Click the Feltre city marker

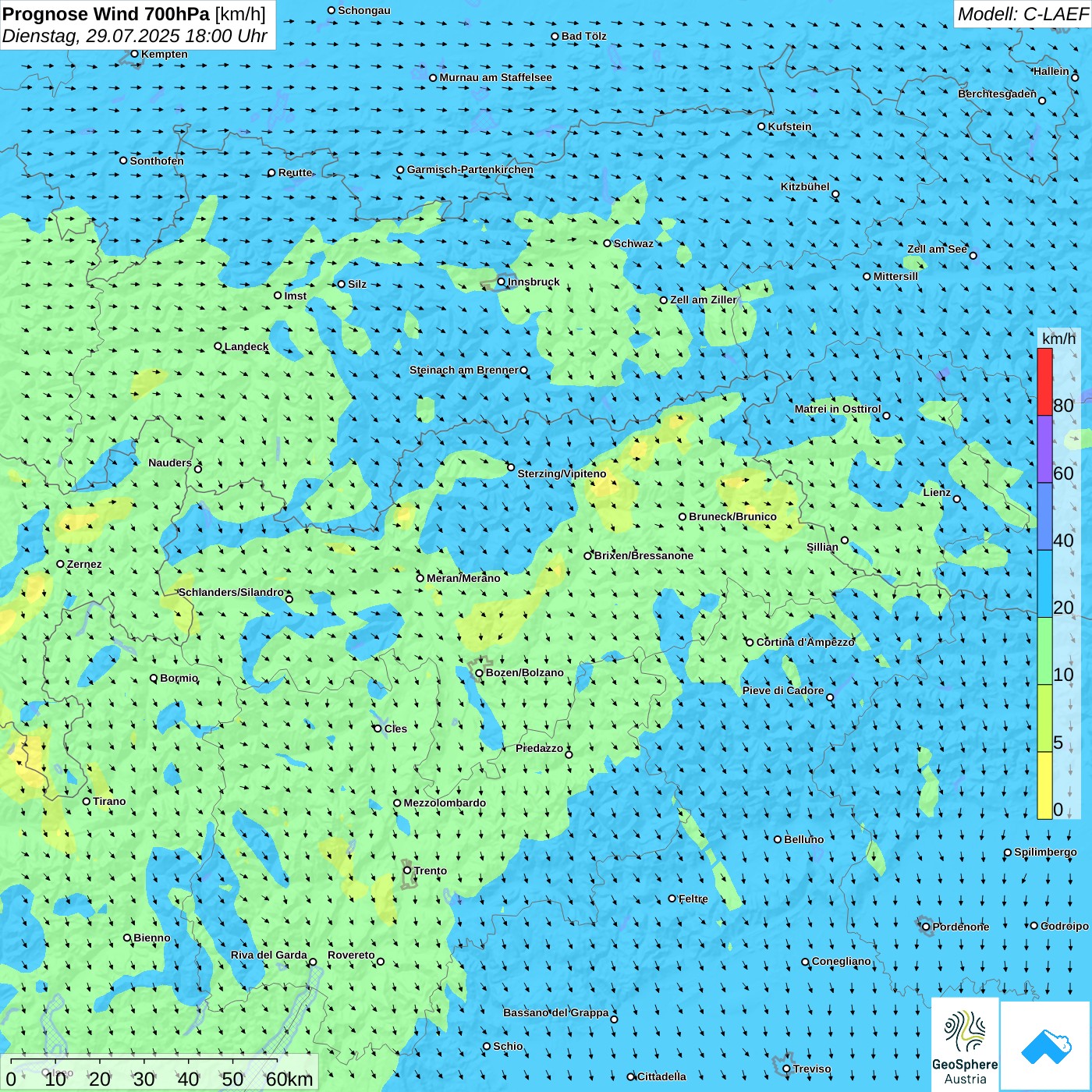672,899
